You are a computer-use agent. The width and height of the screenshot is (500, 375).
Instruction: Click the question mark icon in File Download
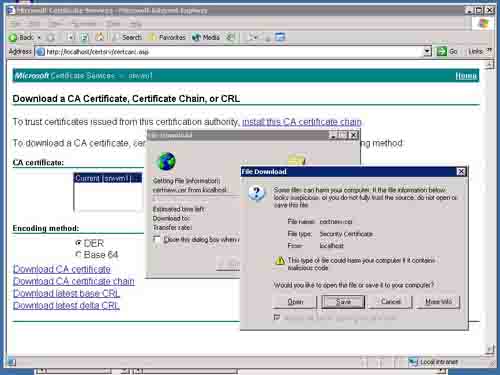(256, 193)
